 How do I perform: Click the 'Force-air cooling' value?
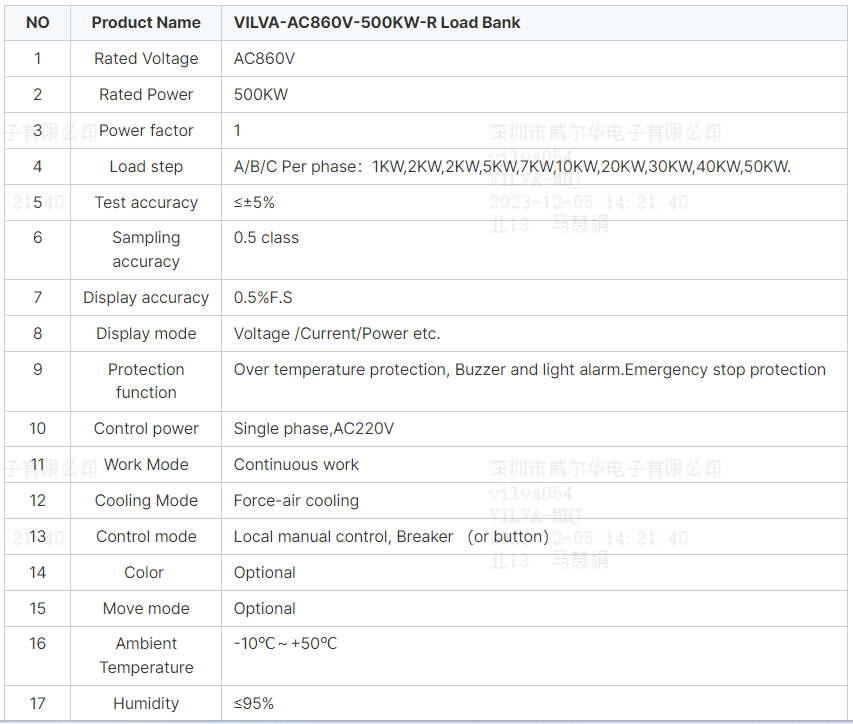pyautogui.click(x=296, y=501)
